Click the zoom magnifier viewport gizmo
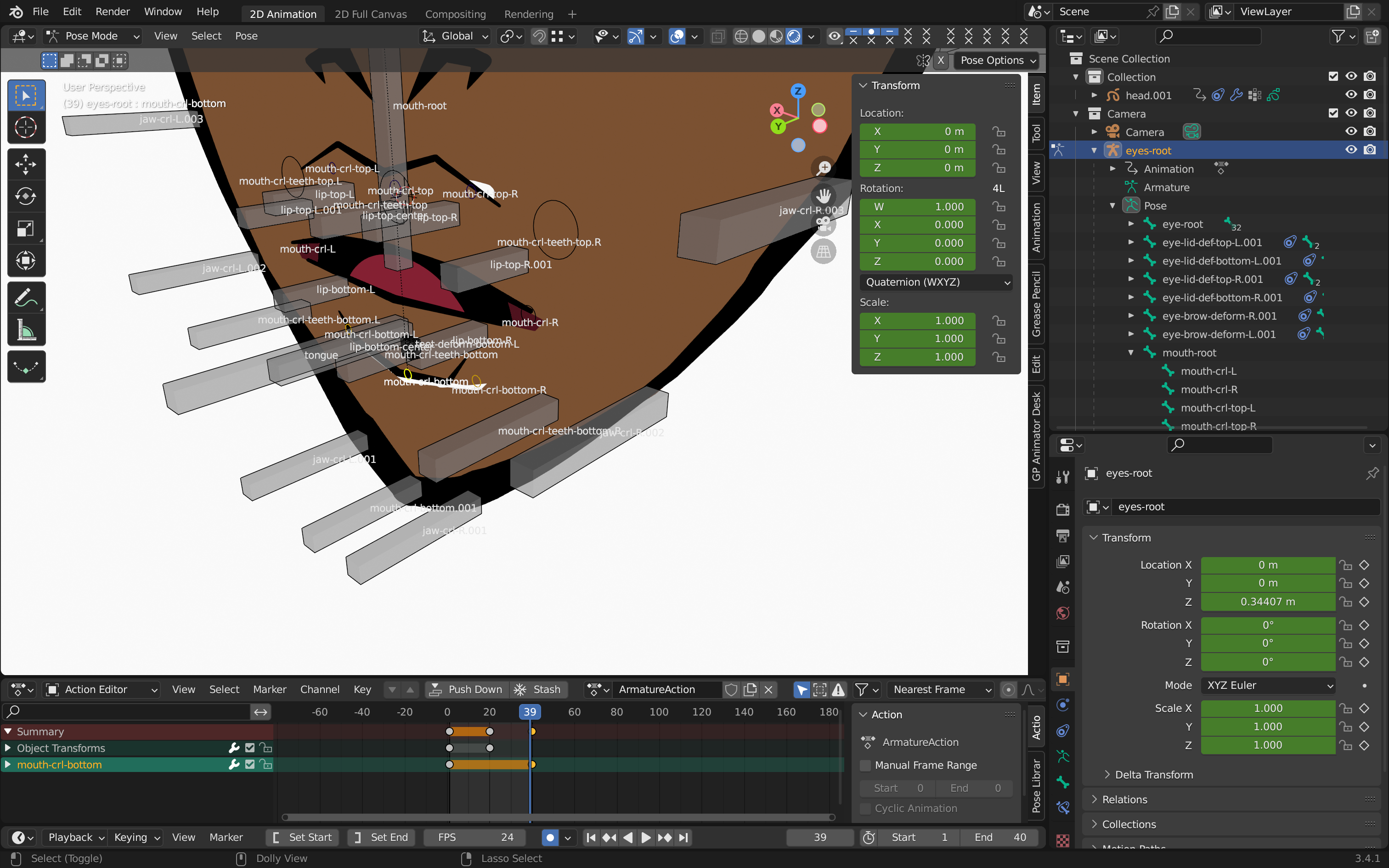1389x868 pixels. [824, 168]
